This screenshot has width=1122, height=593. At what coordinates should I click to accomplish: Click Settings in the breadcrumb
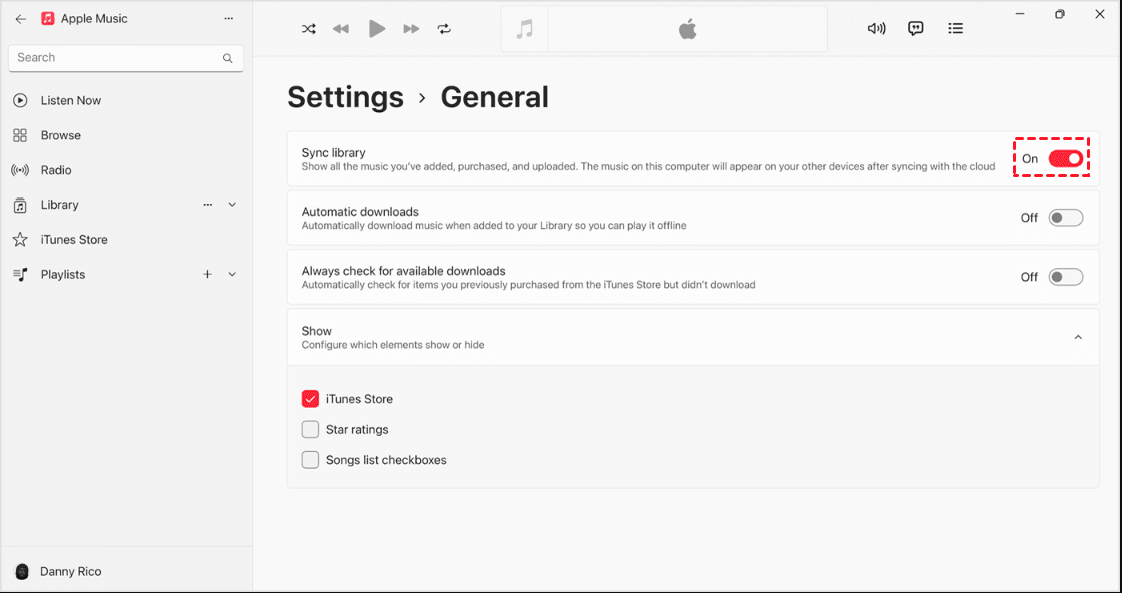pyautogui.click(x=346, y=97)
